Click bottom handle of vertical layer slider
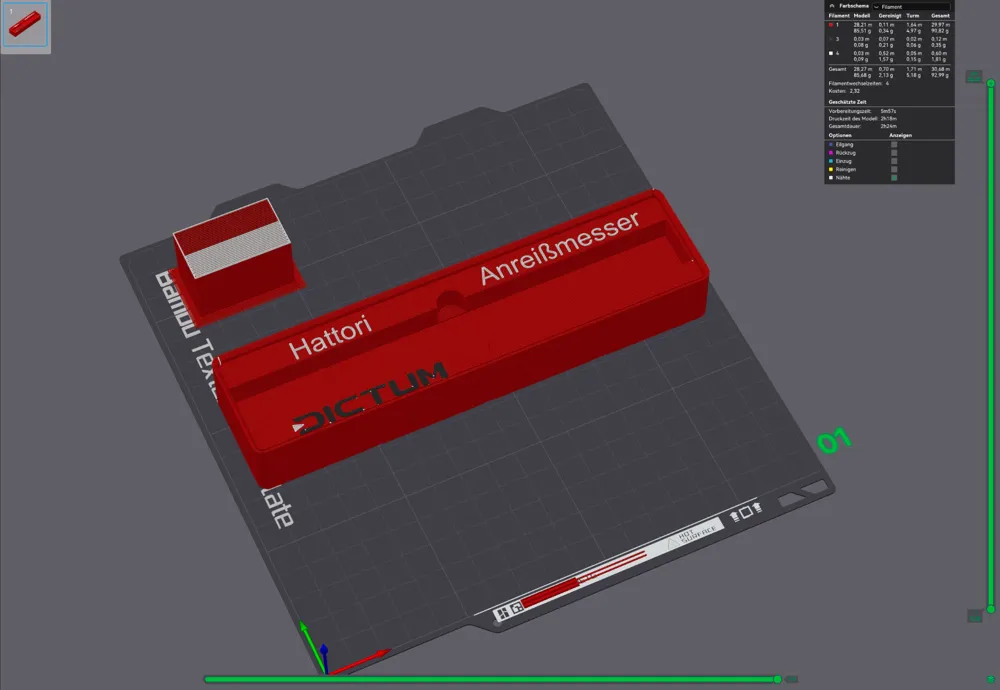The width and height of the screenshot is (1000, 690). (991, 609)
